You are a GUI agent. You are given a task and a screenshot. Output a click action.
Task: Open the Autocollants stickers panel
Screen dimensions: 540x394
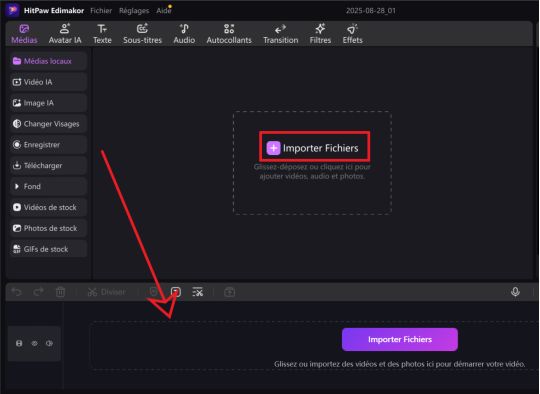[229, 34]
